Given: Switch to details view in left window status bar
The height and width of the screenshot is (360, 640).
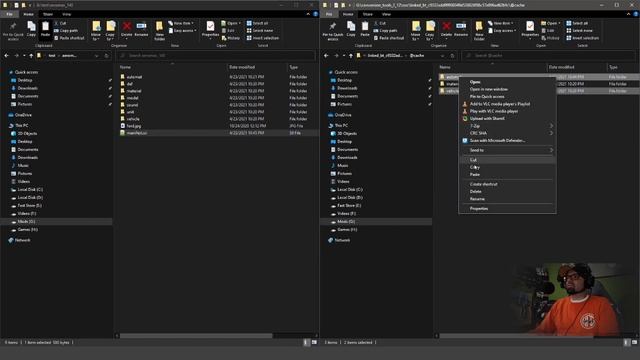Looking at the screenshot, I should 306,343.
